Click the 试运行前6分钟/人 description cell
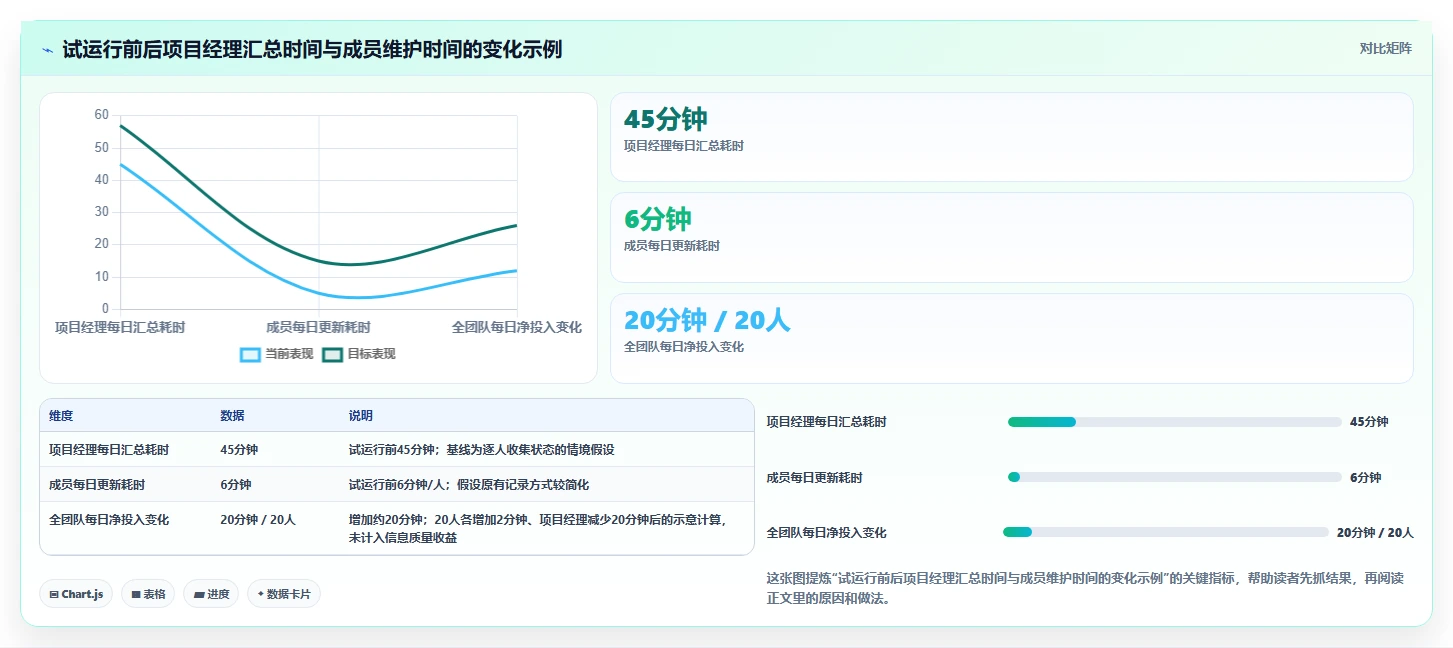This screenshot has height=648, width=1453. 468,485
